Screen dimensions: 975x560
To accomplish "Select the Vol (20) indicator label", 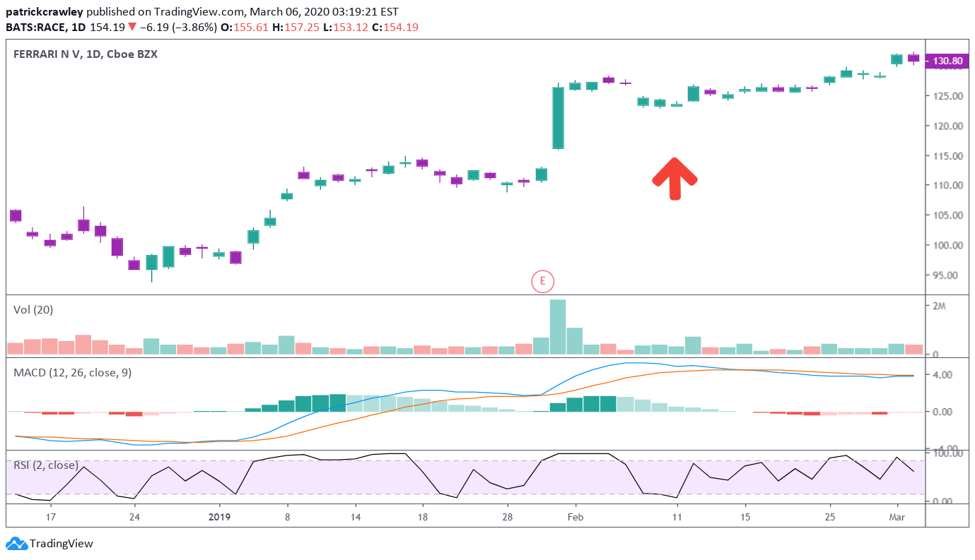I will (33, 310).
